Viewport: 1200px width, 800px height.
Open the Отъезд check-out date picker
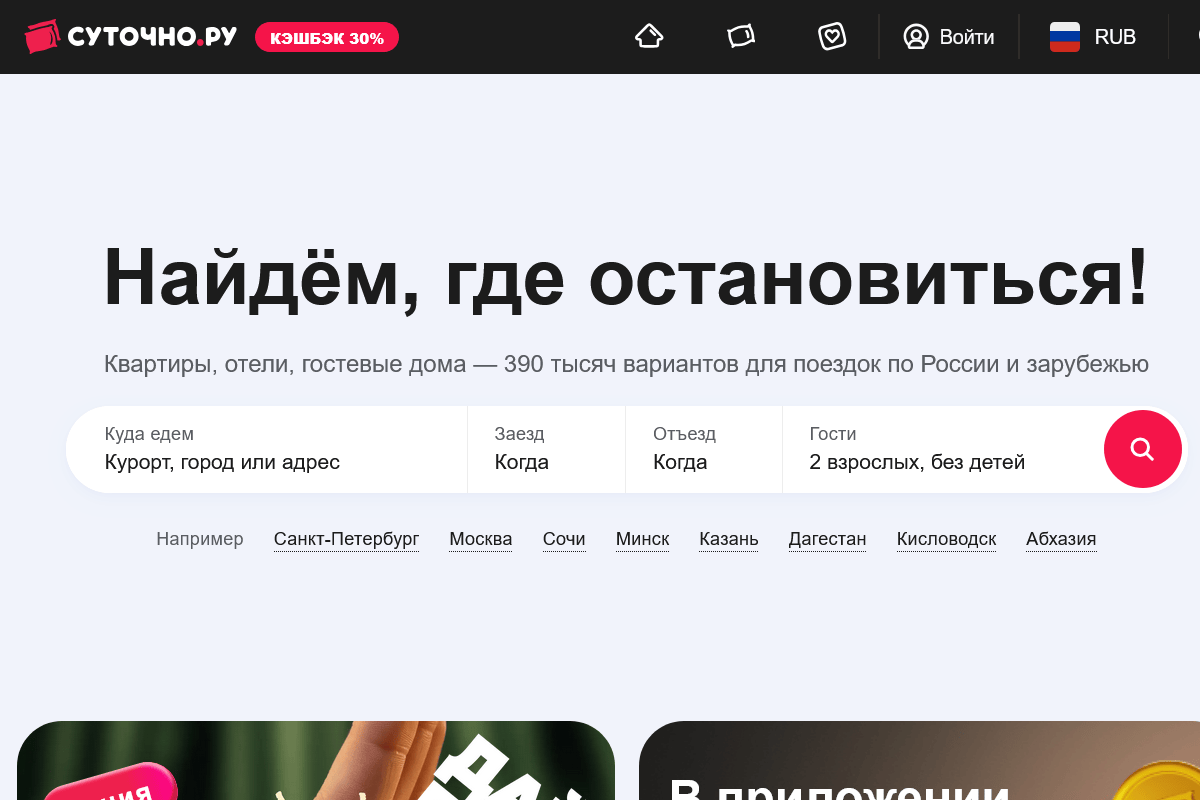point(704,449)
